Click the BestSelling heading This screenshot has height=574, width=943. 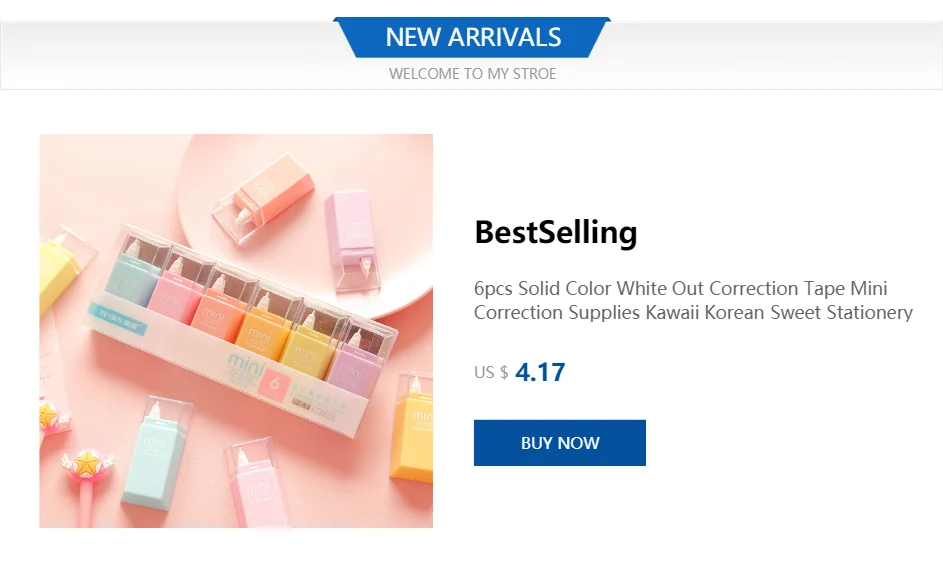pos(555,232)
